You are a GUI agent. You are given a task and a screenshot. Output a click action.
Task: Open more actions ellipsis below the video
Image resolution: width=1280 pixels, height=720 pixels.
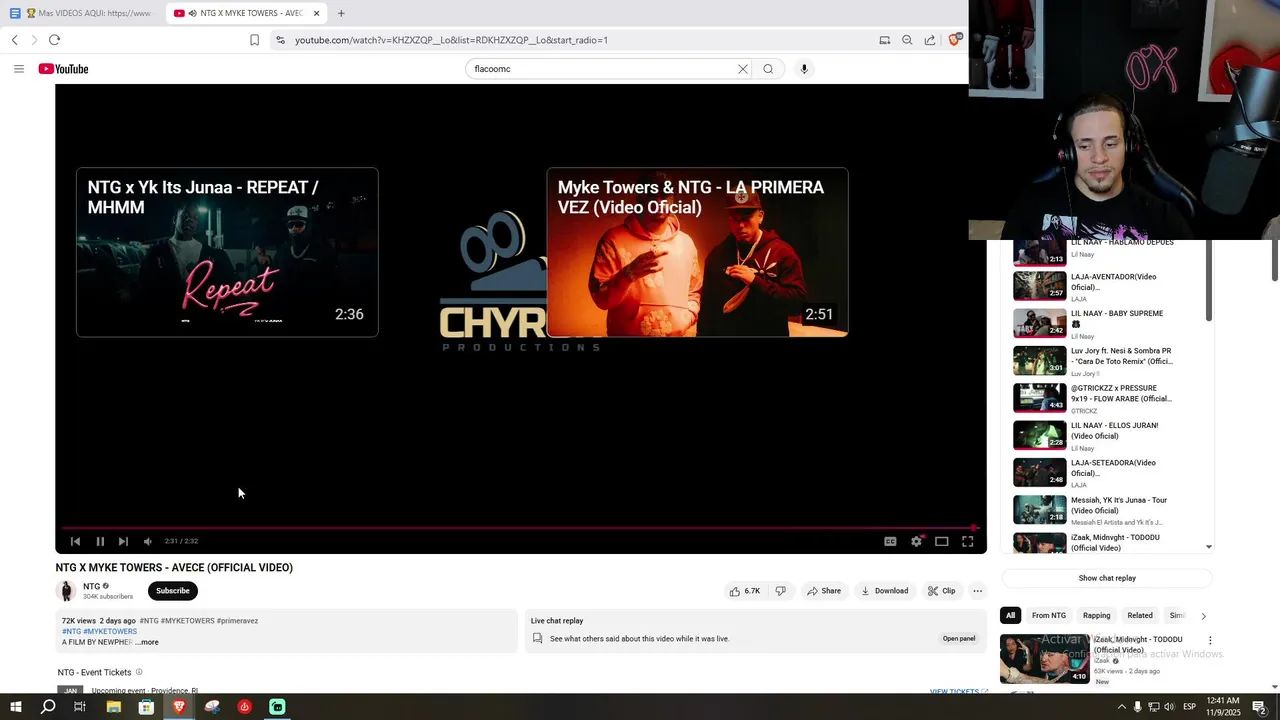point(977,591)
